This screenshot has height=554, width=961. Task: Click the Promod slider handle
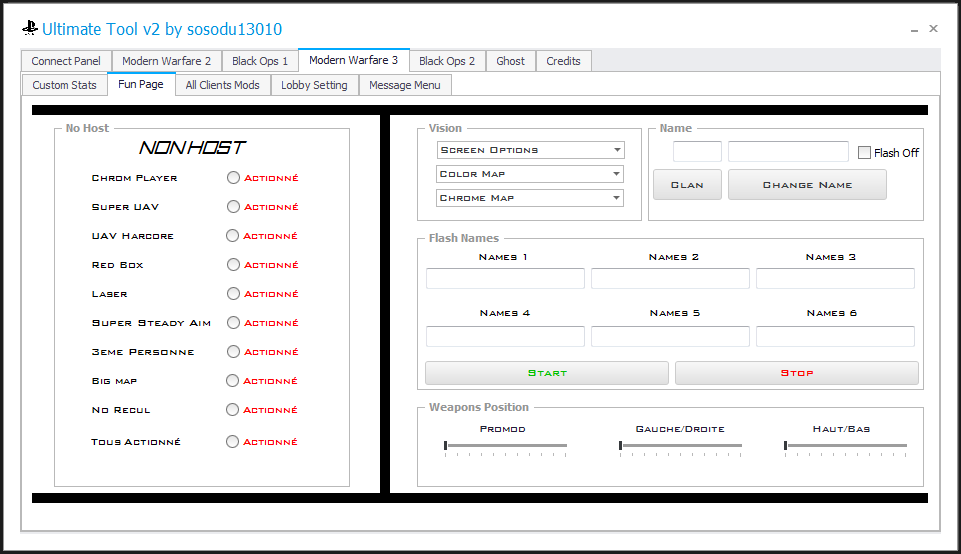[x=446, y=446]
